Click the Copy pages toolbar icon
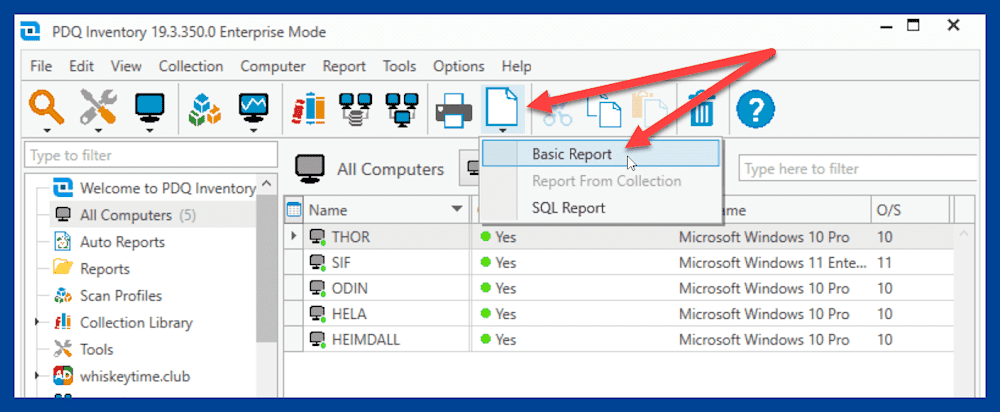Viewport: 1000px width, 412px height. tap(604, 111)
